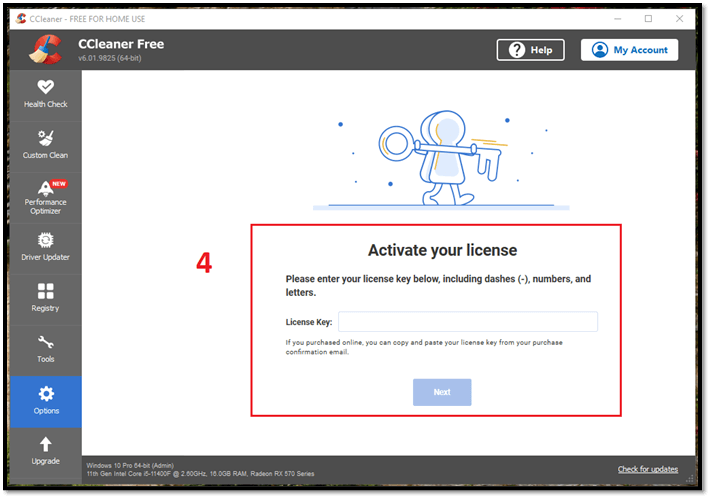The width and height of the screenshot is (711, 499).
Task: Click the purchase confirmation email hint text
Action: tap(424, 347)
